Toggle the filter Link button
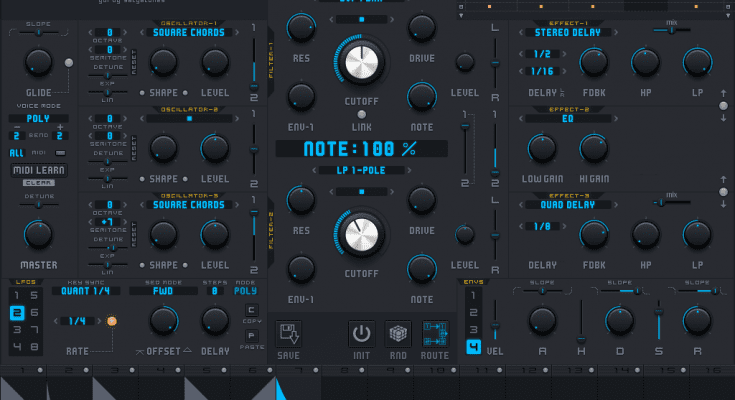This screenshot has width=735, height=400. click(363, 113)
